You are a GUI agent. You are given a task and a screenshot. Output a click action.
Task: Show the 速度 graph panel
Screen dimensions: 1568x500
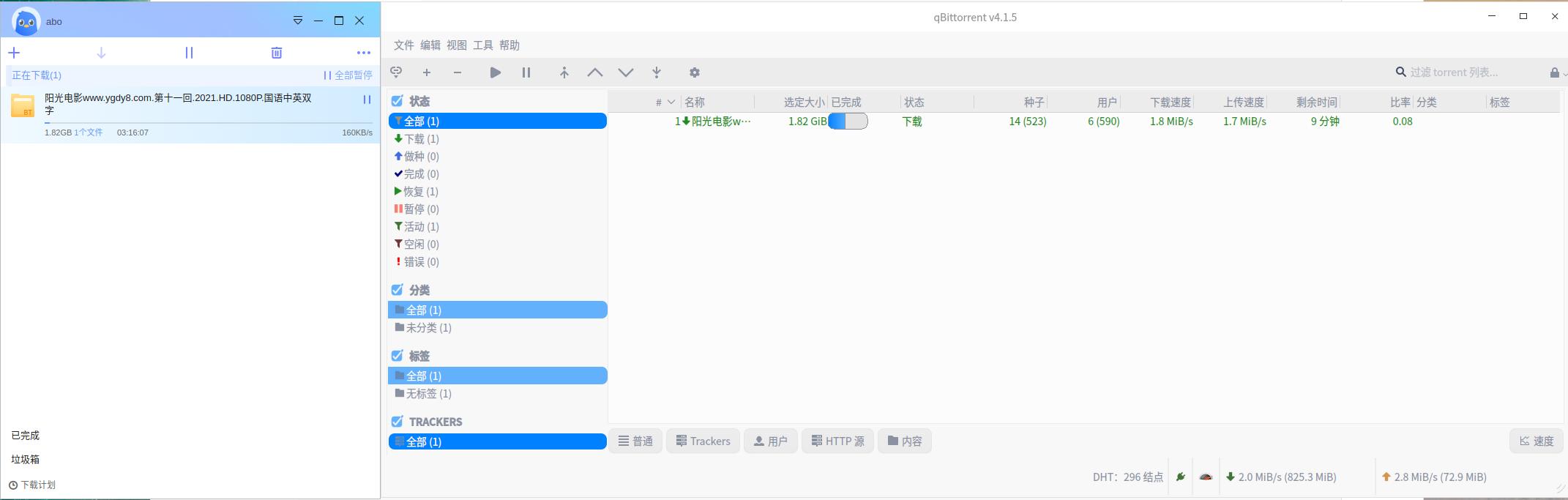1537,441
